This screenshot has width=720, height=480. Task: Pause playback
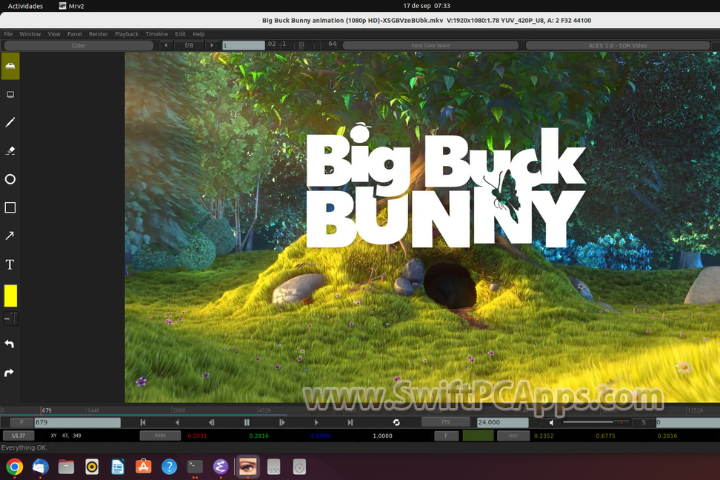click(247, 422)
